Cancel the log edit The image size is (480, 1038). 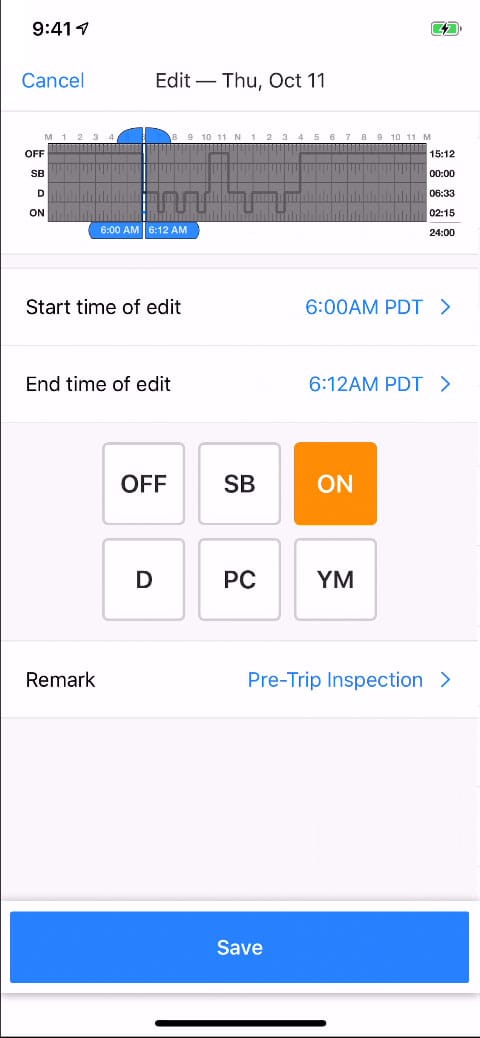point(53,81)
